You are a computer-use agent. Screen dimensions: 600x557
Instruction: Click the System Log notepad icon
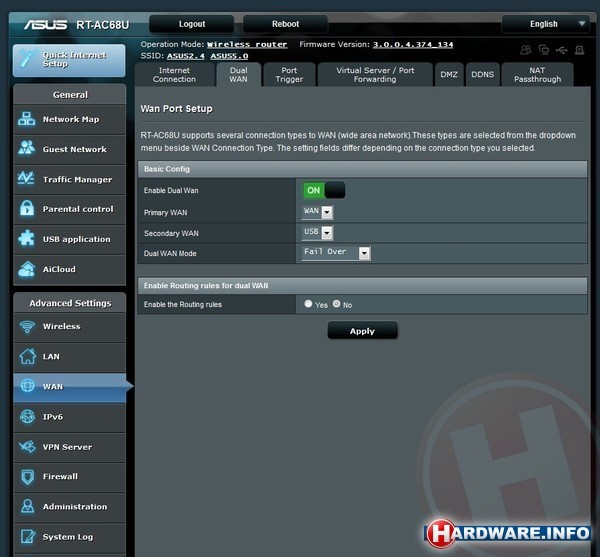point(28,536)
